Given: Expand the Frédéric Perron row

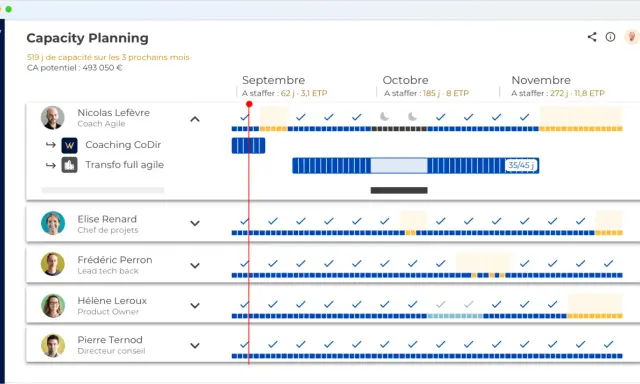Looking at the screenshot, I should coord(195,265).
